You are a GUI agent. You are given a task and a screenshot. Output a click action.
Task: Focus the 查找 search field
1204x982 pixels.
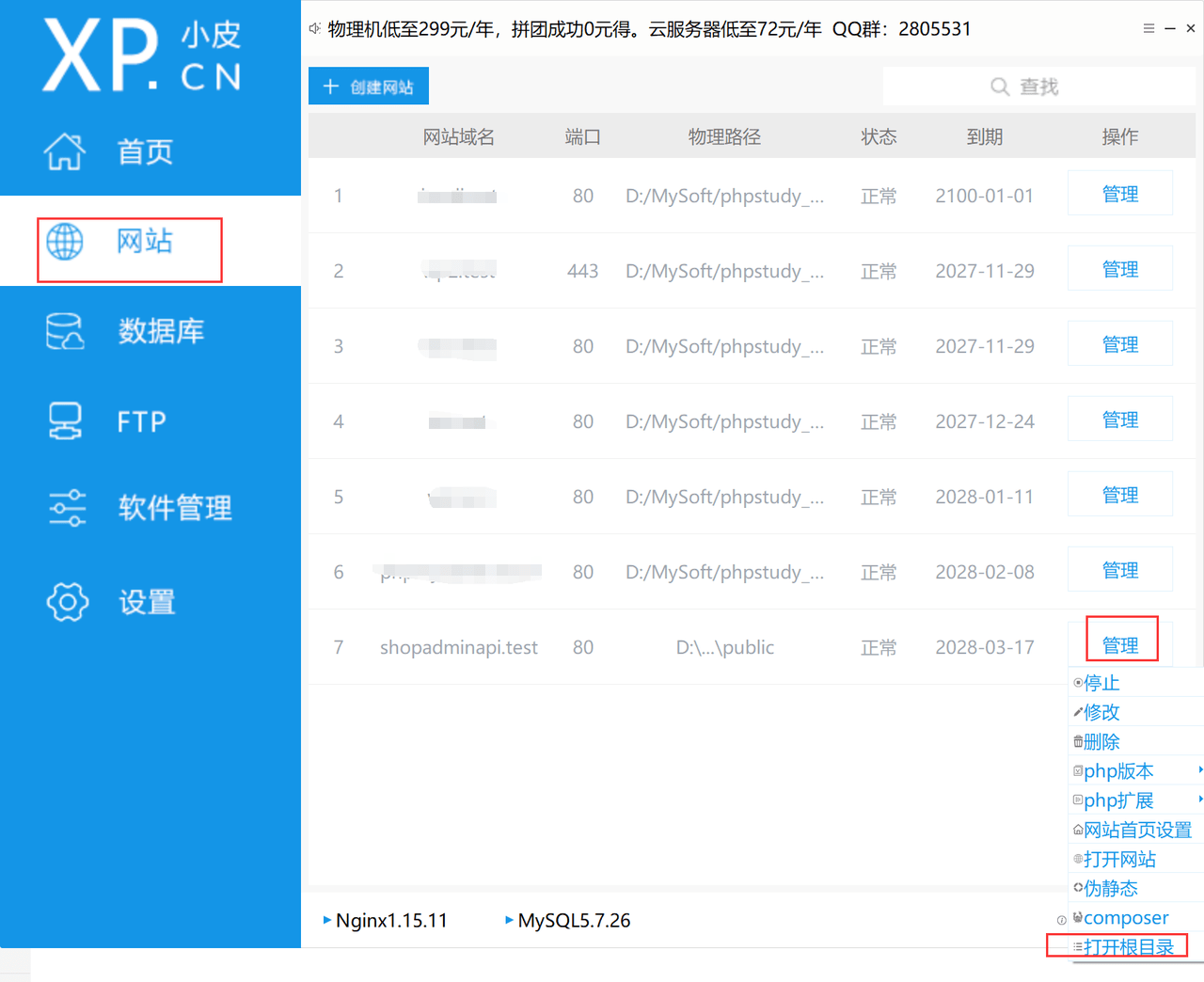1038,87
